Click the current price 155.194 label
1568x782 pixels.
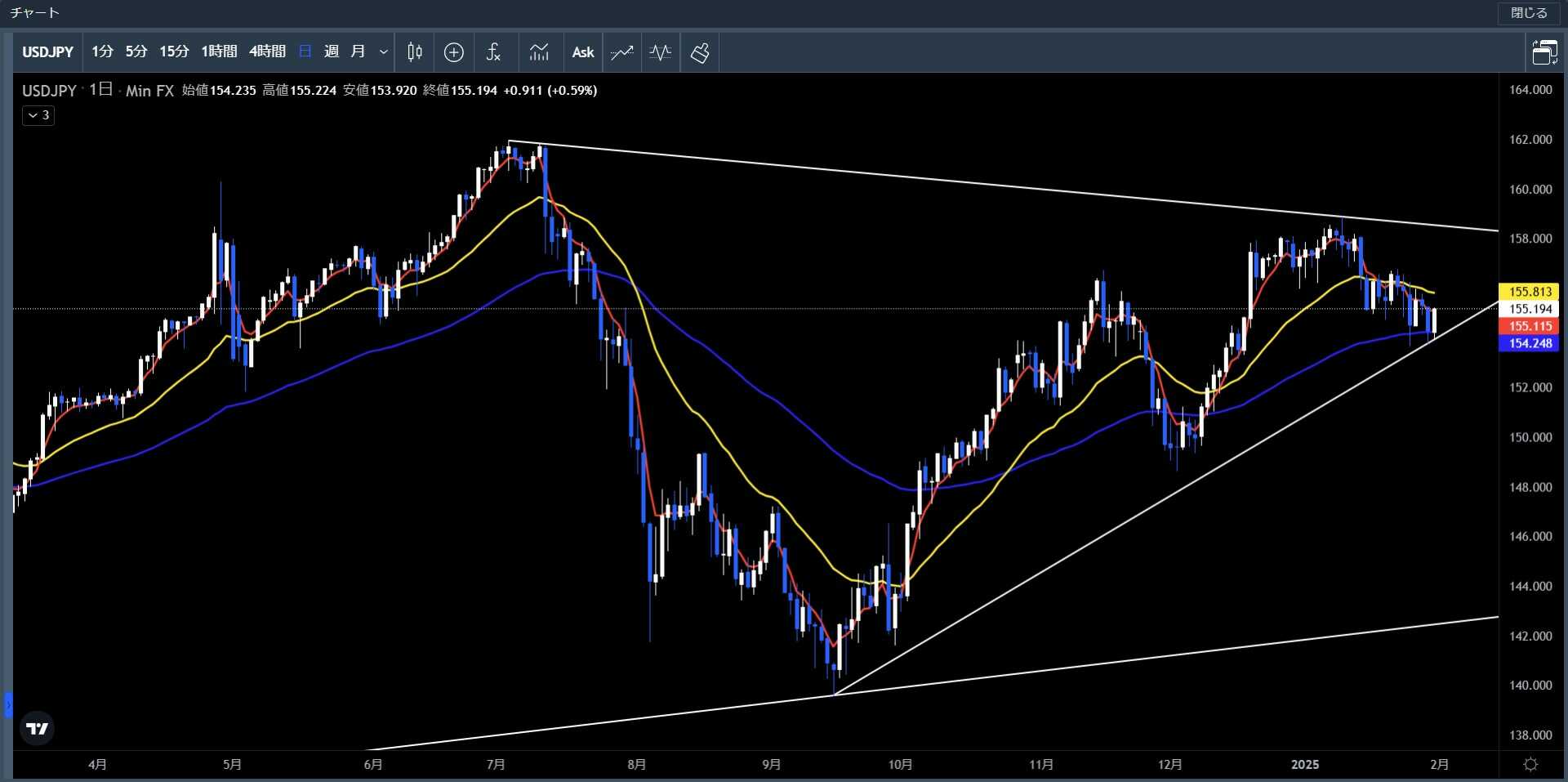(1529, 309)
